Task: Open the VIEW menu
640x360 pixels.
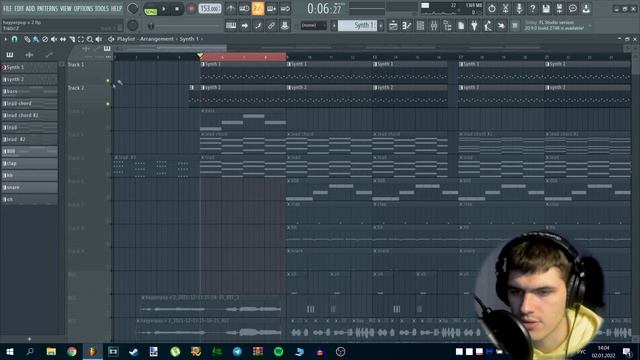Action: pyautogui.click(x=66, y=8)
